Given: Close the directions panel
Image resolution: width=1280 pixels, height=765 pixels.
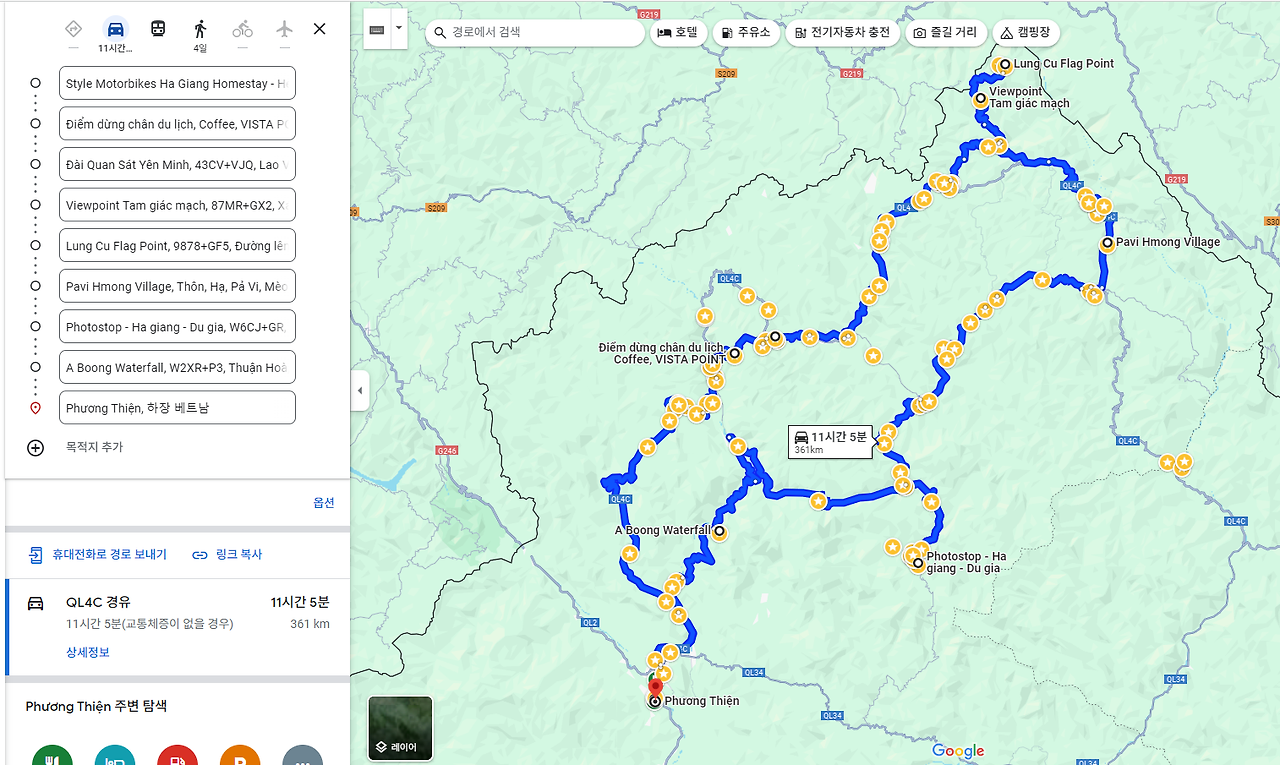Looking at the screenshot, I should 319,28.
